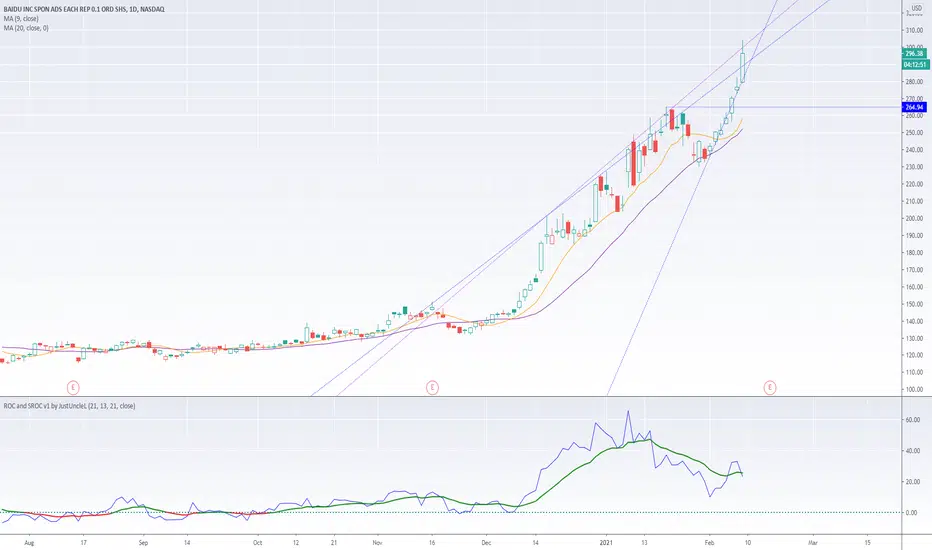Click the Oct label on time axis
Screen dimensions: 932x550
[x=257, y=543]
